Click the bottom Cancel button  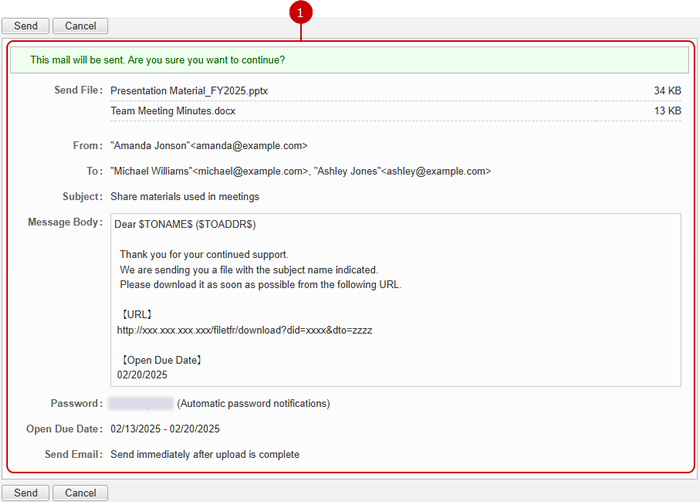(80, 493)
